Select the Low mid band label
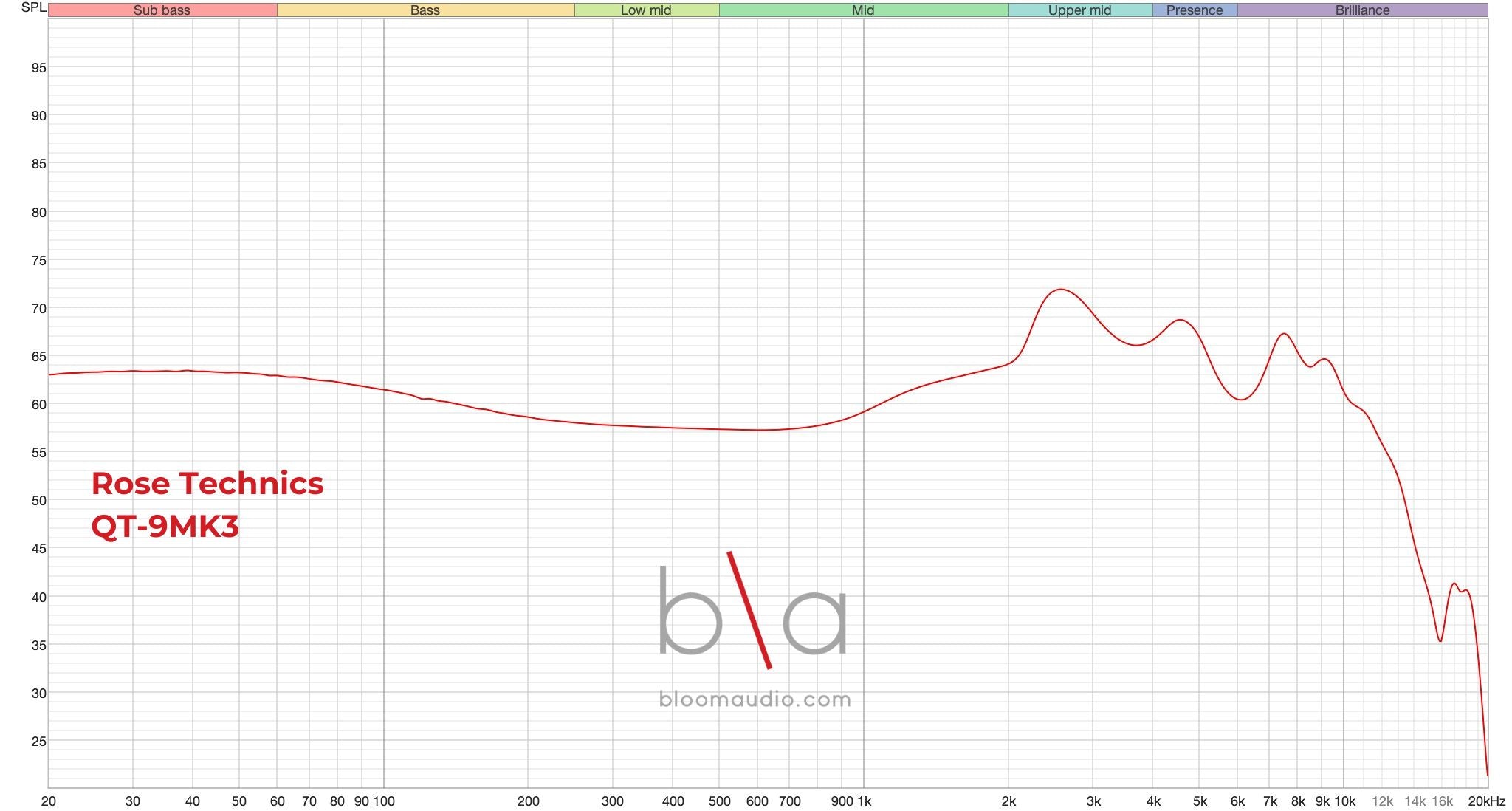1512x811 pixels. point(646,10)
